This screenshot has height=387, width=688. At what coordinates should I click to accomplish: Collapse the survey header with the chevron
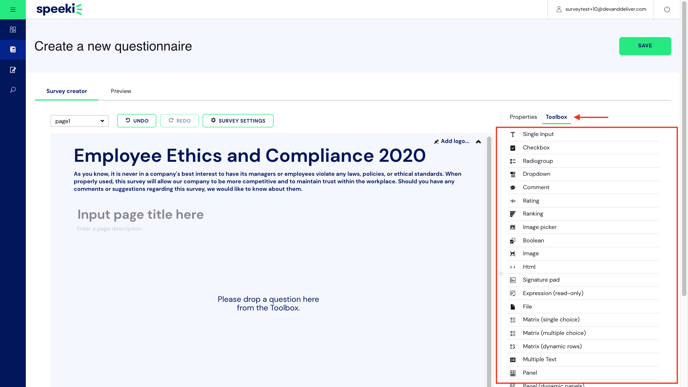pos(478,141)
